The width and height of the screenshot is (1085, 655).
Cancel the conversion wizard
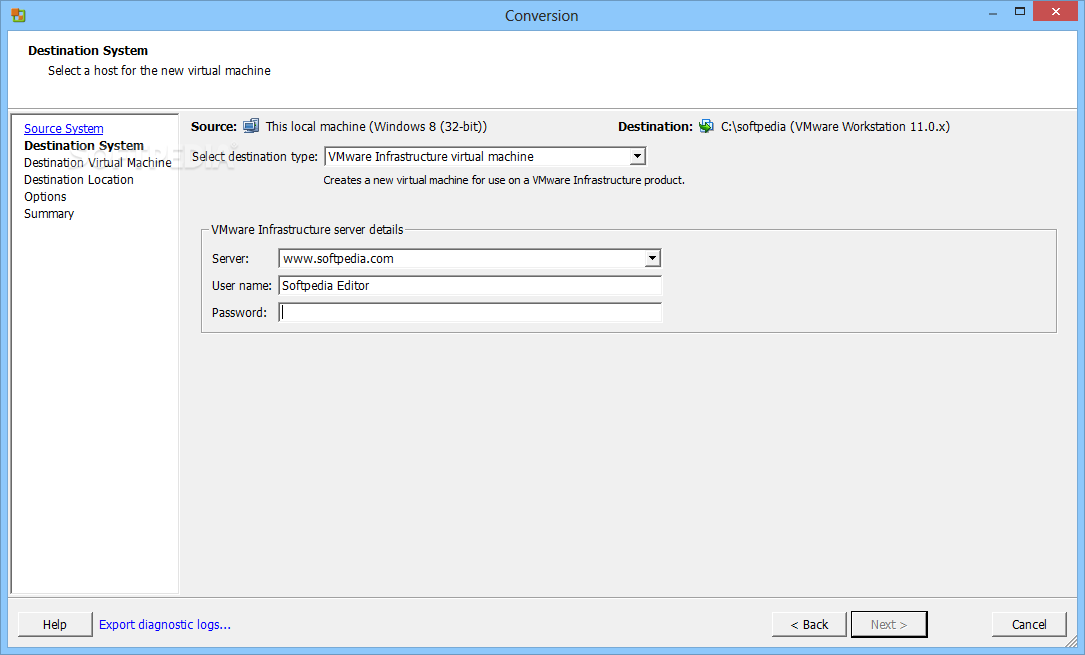(x=1029, y=625)
